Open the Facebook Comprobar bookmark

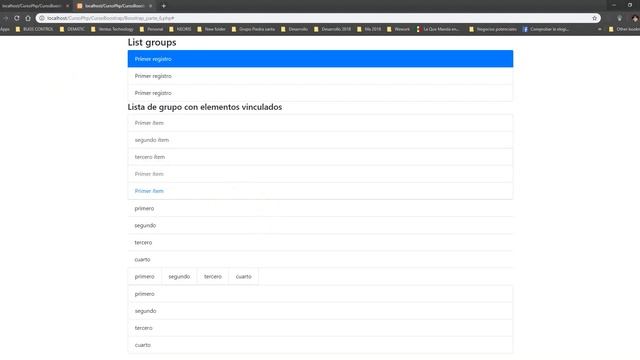coord(546,29)
